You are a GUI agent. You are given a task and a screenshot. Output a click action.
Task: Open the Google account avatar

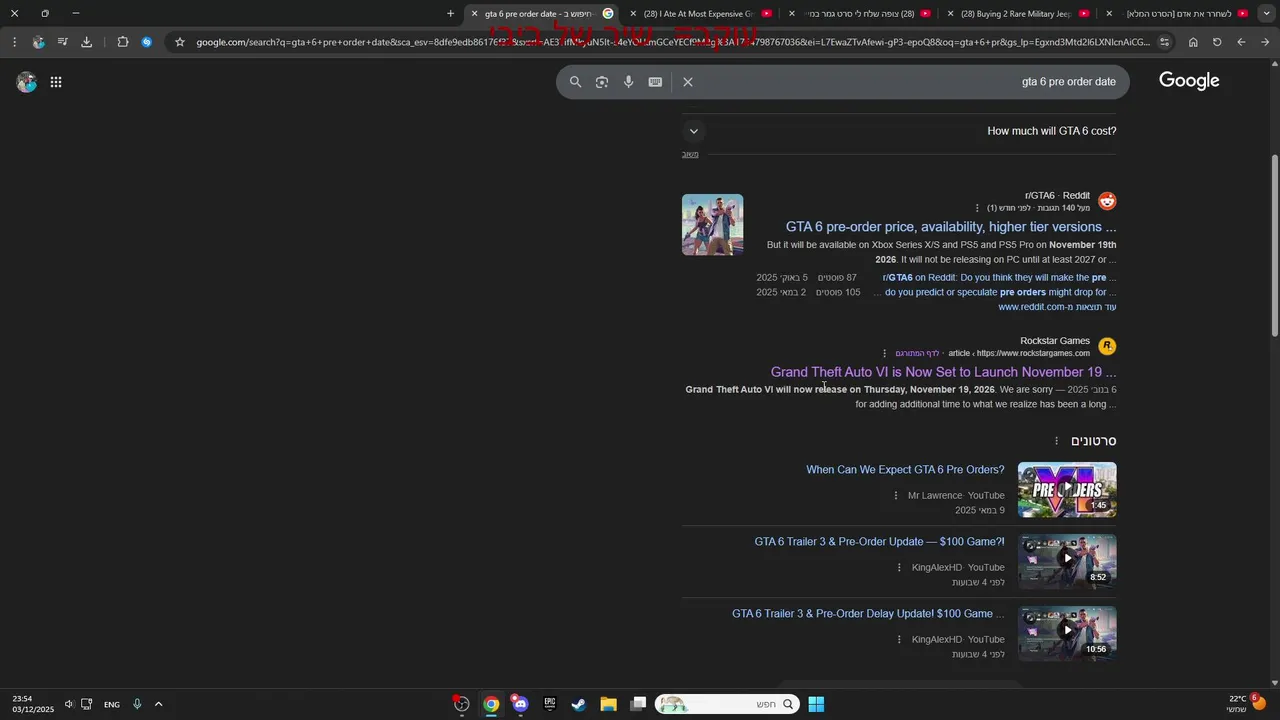coord(27,82)
